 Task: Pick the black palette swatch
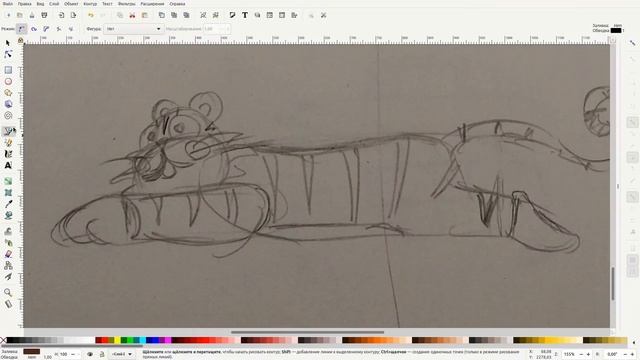pyautogui.click(x=10, y=340)
